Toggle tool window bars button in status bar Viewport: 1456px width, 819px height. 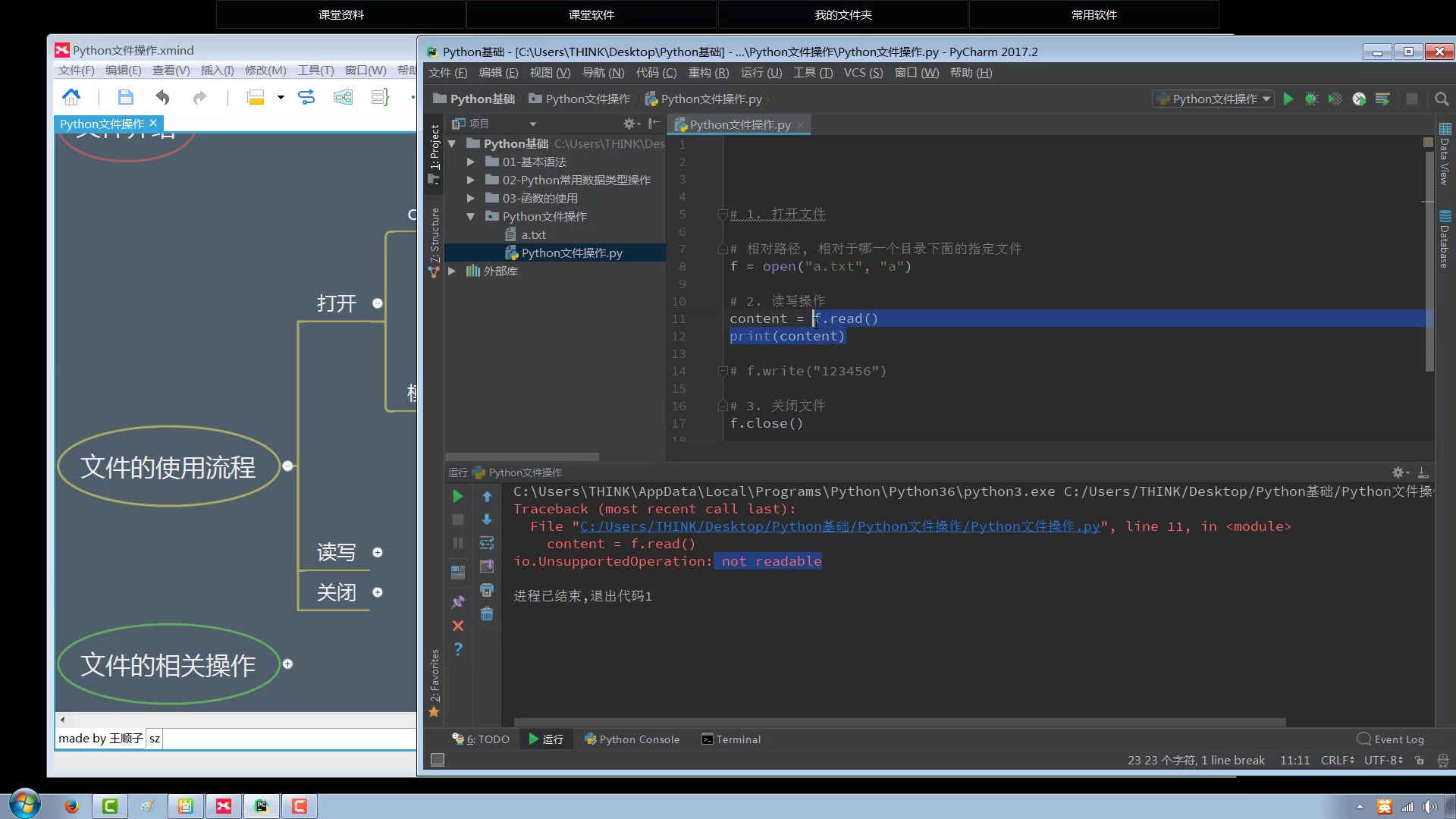point(438,759)
